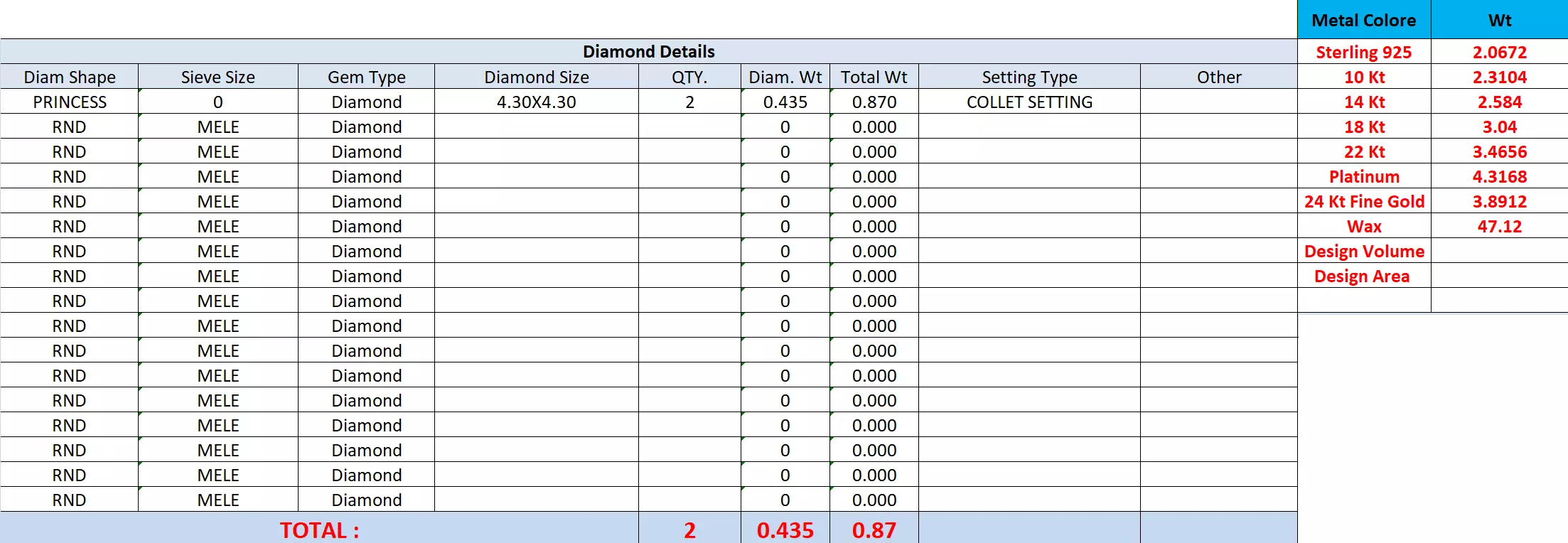The width and height of the screenshot is (1568, 543).
Task: Click the Platinum weight value 4.3168
Action: (x=1500, y=176)
